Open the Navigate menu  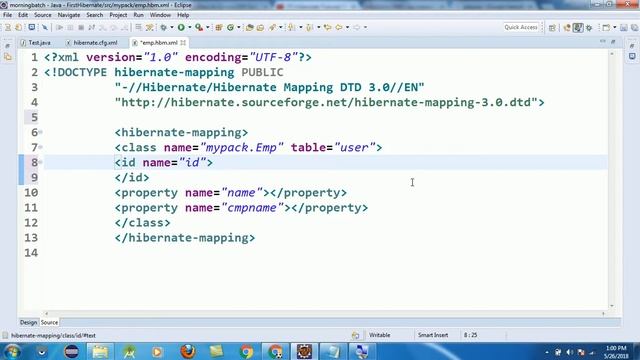[x=69, y=15]
